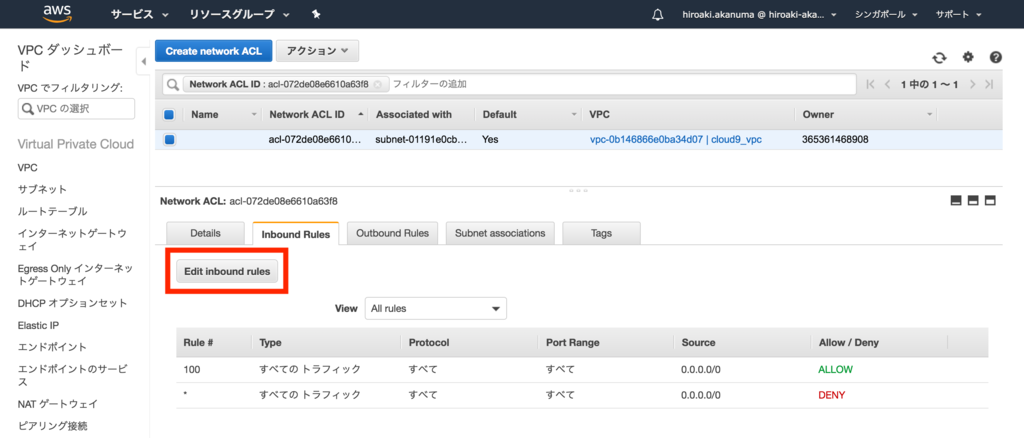Open the アクション actions dropdown
1024x438 pixels.
(317, 50)
